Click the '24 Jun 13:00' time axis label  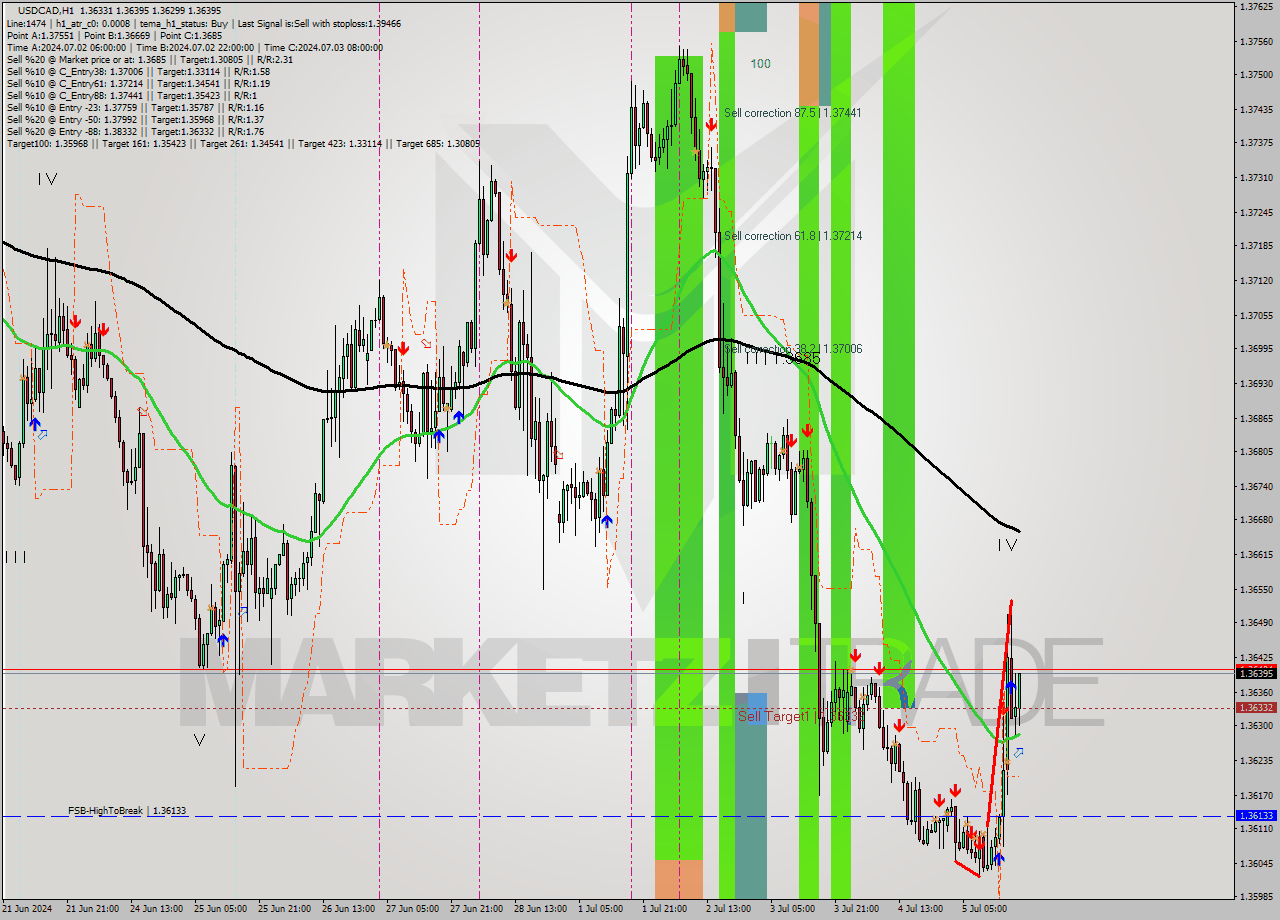point(156,909)
